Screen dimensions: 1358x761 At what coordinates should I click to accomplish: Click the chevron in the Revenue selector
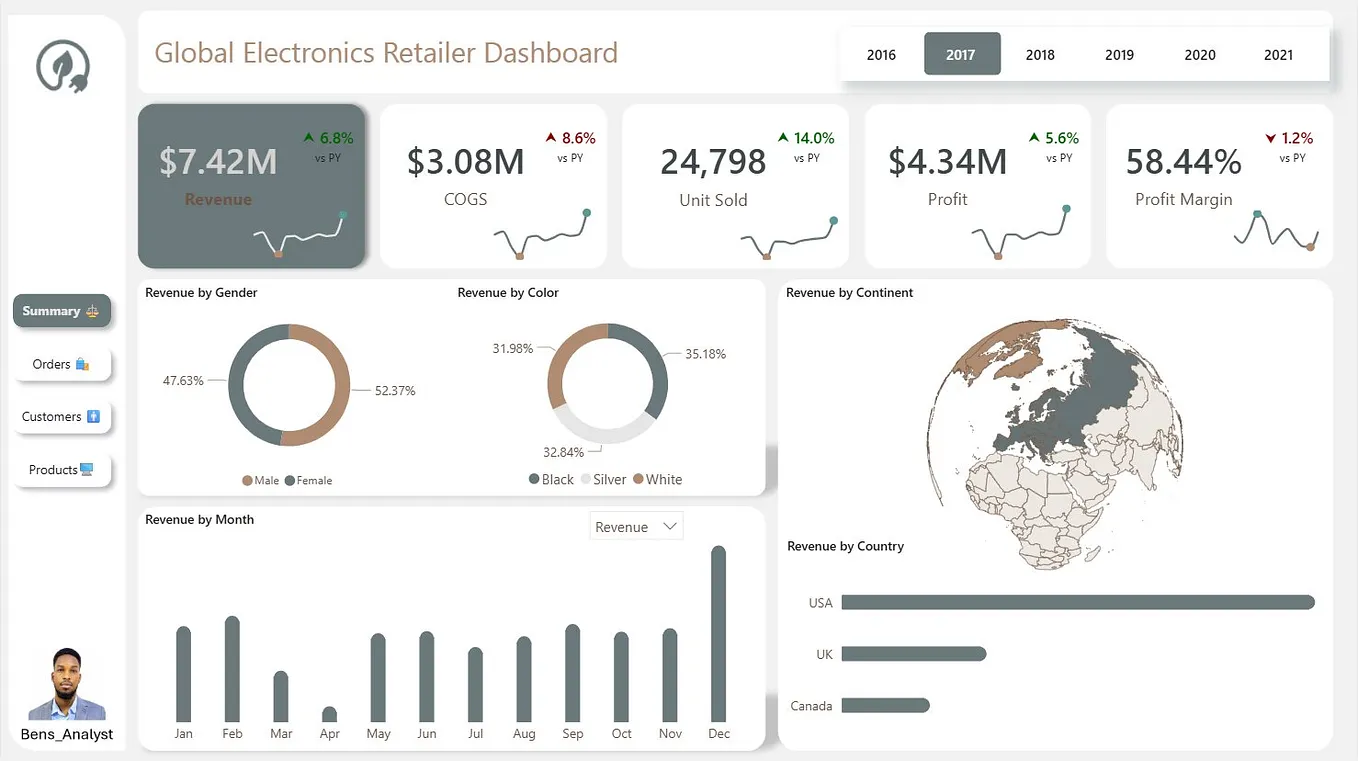click(x=670, y=525)
